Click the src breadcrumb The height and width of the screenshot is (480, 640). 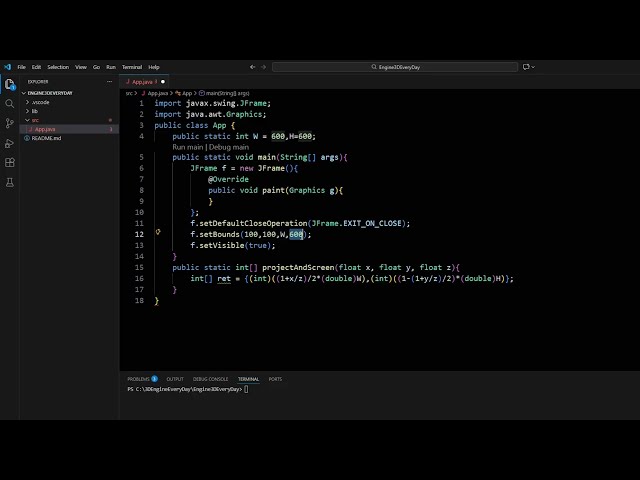[x=129, y=93]
